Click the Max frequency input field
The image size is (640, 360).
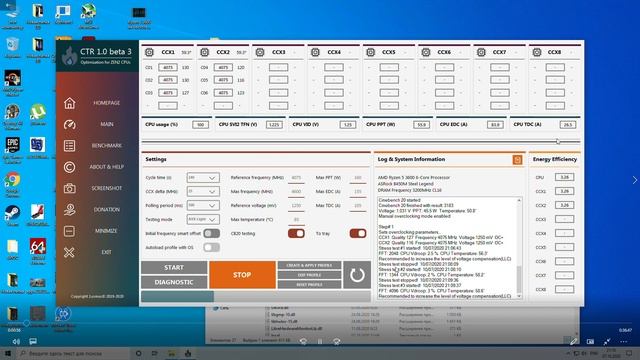tap(296, 192)
